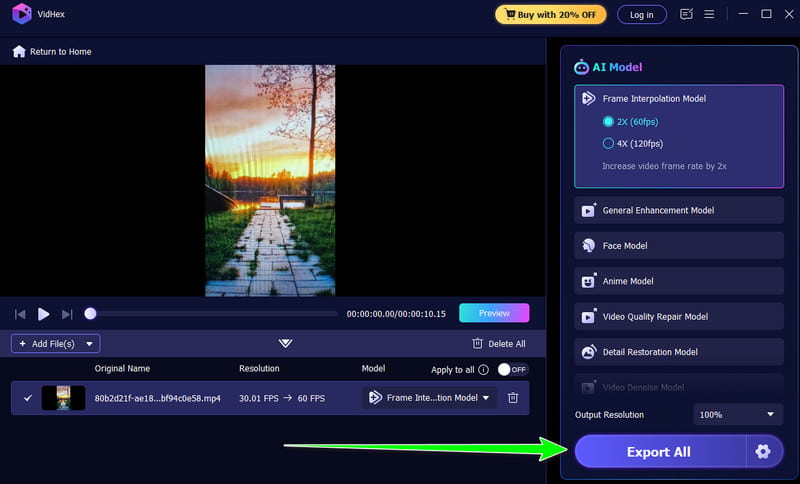The height and width of the screenshot is (484, 800).
Task: Open the feedback icon in title bar
Action: click(x=686, y=14)
